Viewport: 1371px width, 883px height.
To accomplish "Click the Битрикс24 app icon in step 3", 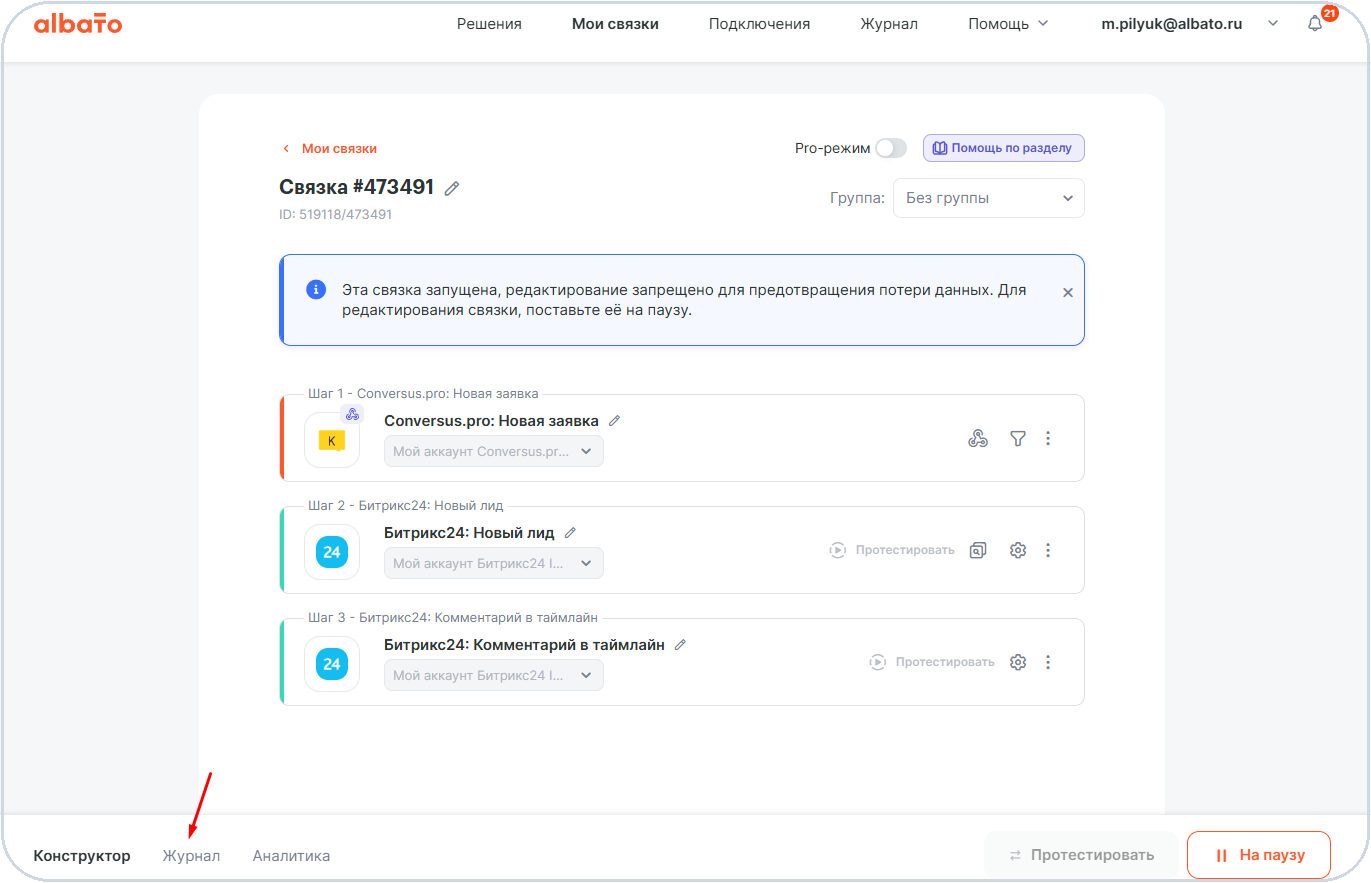I will (x=332, y=664).
